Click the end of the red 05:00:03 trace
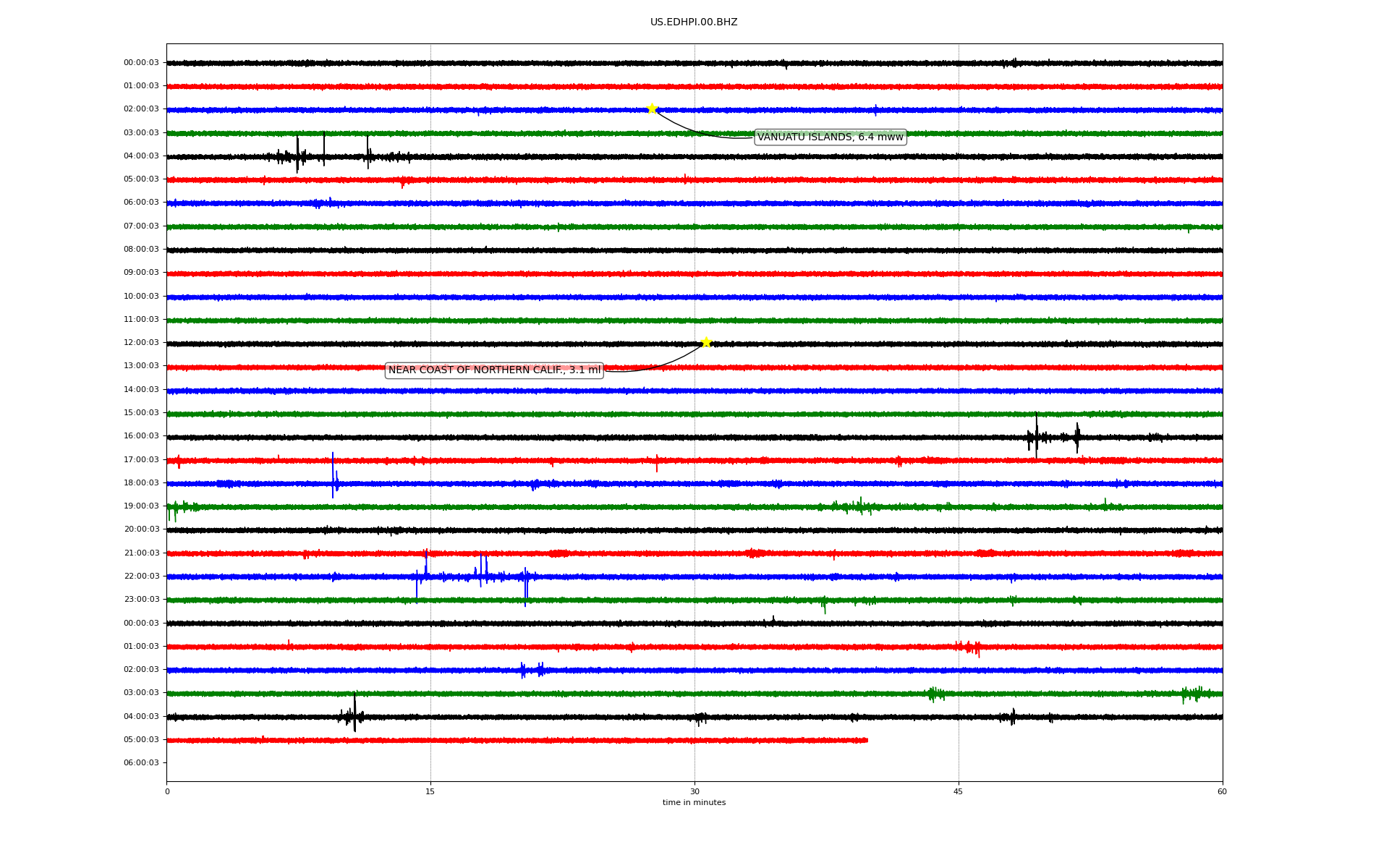 (866, 741)
